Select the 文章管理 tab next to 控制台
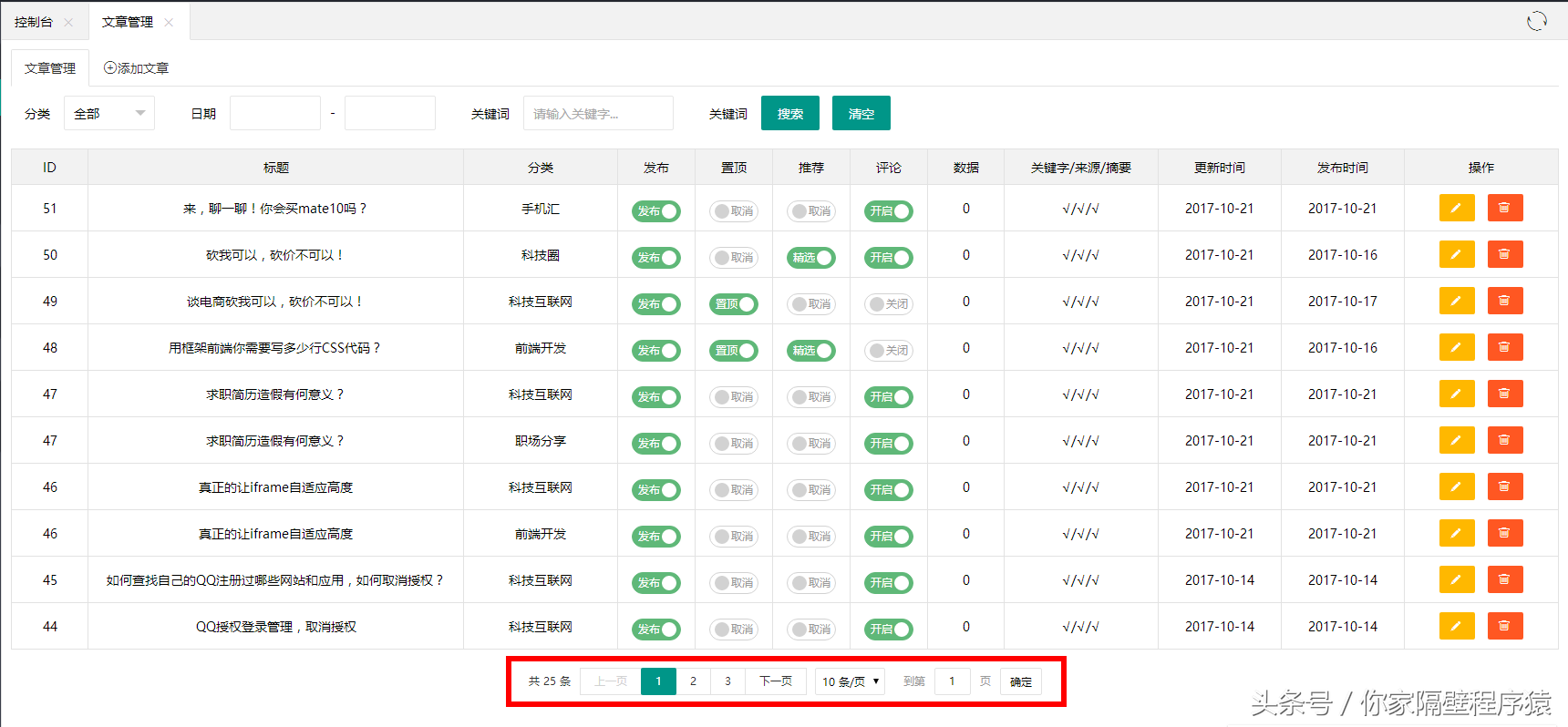Screen dimensions: 1568x727 tap(128, 22)
